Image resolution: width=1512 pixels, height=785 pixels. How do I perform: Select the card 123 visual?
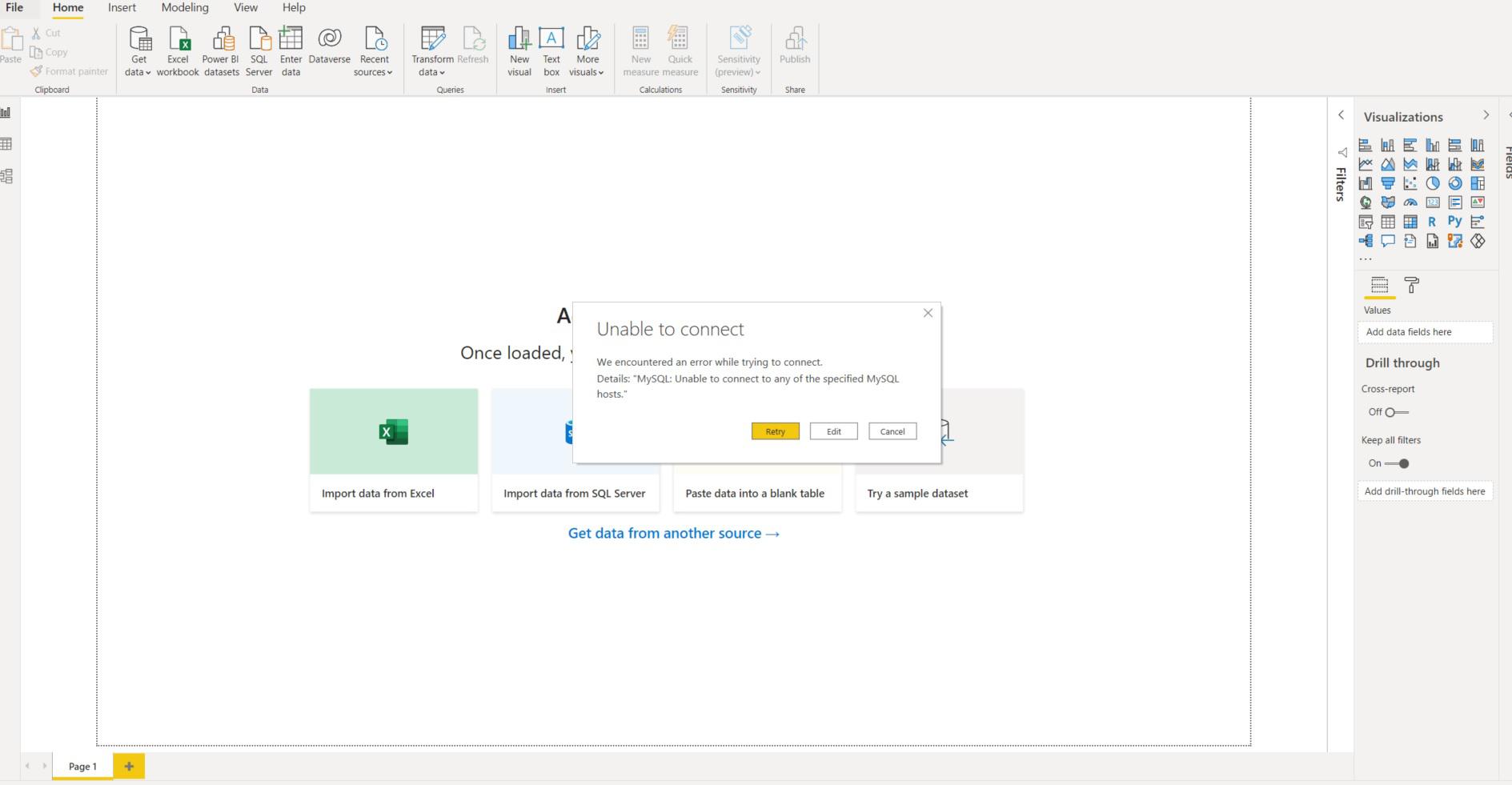click(x=1433, y=202)
